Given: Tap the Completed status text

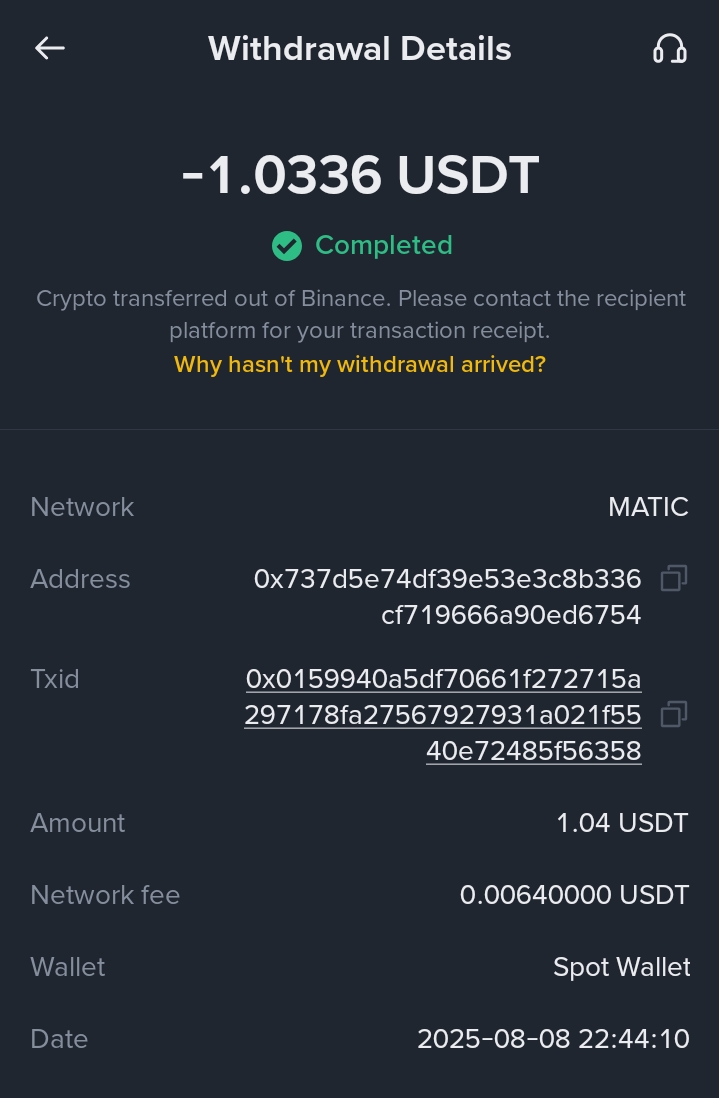Looking at the screenshot, I should (x=383, y=245).
